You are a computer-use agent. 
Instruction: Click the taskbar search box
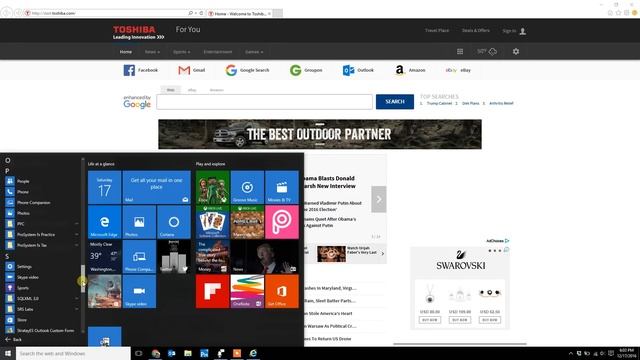pyautogui.click(x=73, y=353)
